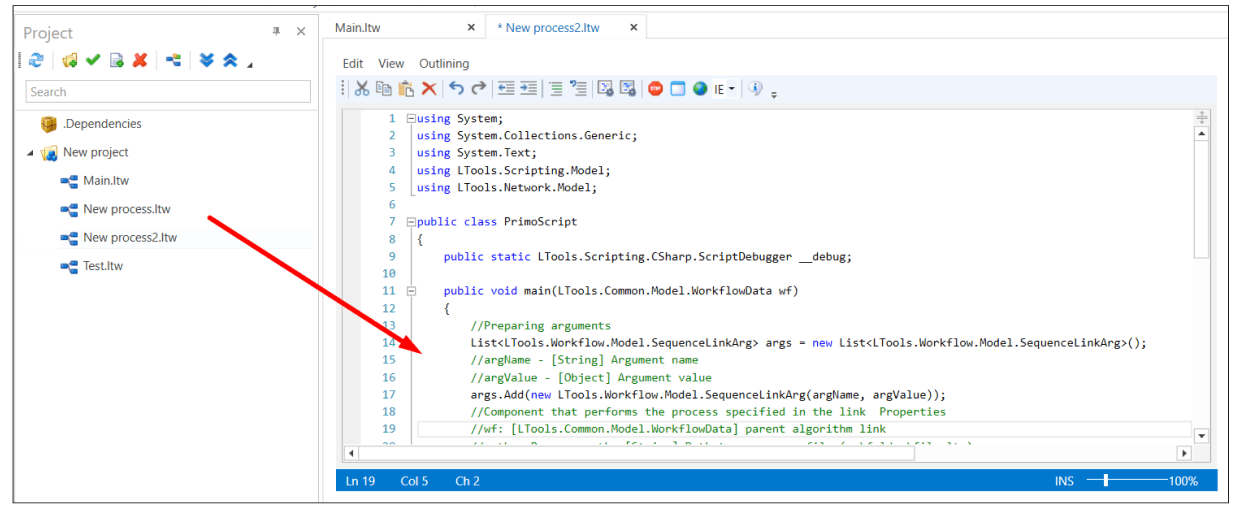Click the Undo arrow in editor toolbar
This screenshot has width=1253, height=511.
456,89
